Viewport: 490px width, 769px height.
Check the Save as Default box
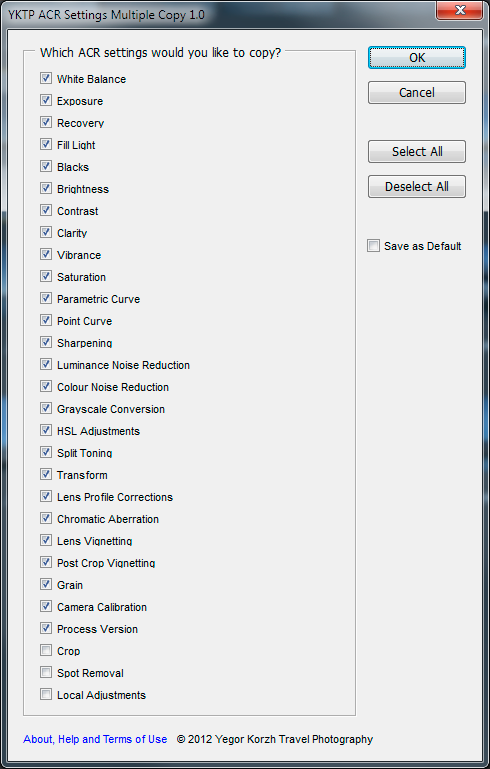pos(374,246)
